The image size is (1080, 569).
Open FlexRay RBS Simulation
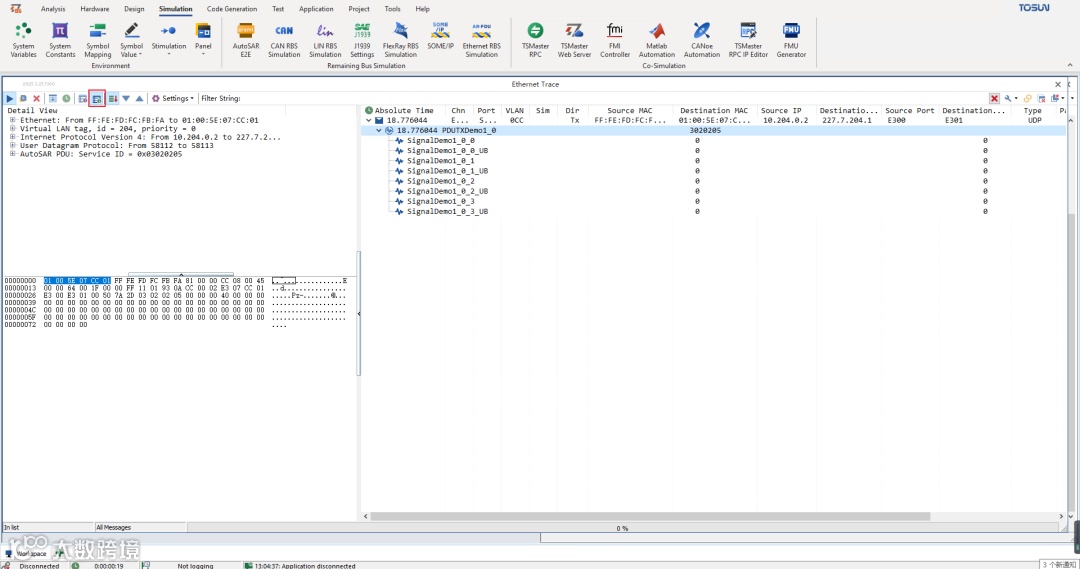pyautogui.click(x=400, y=40)
